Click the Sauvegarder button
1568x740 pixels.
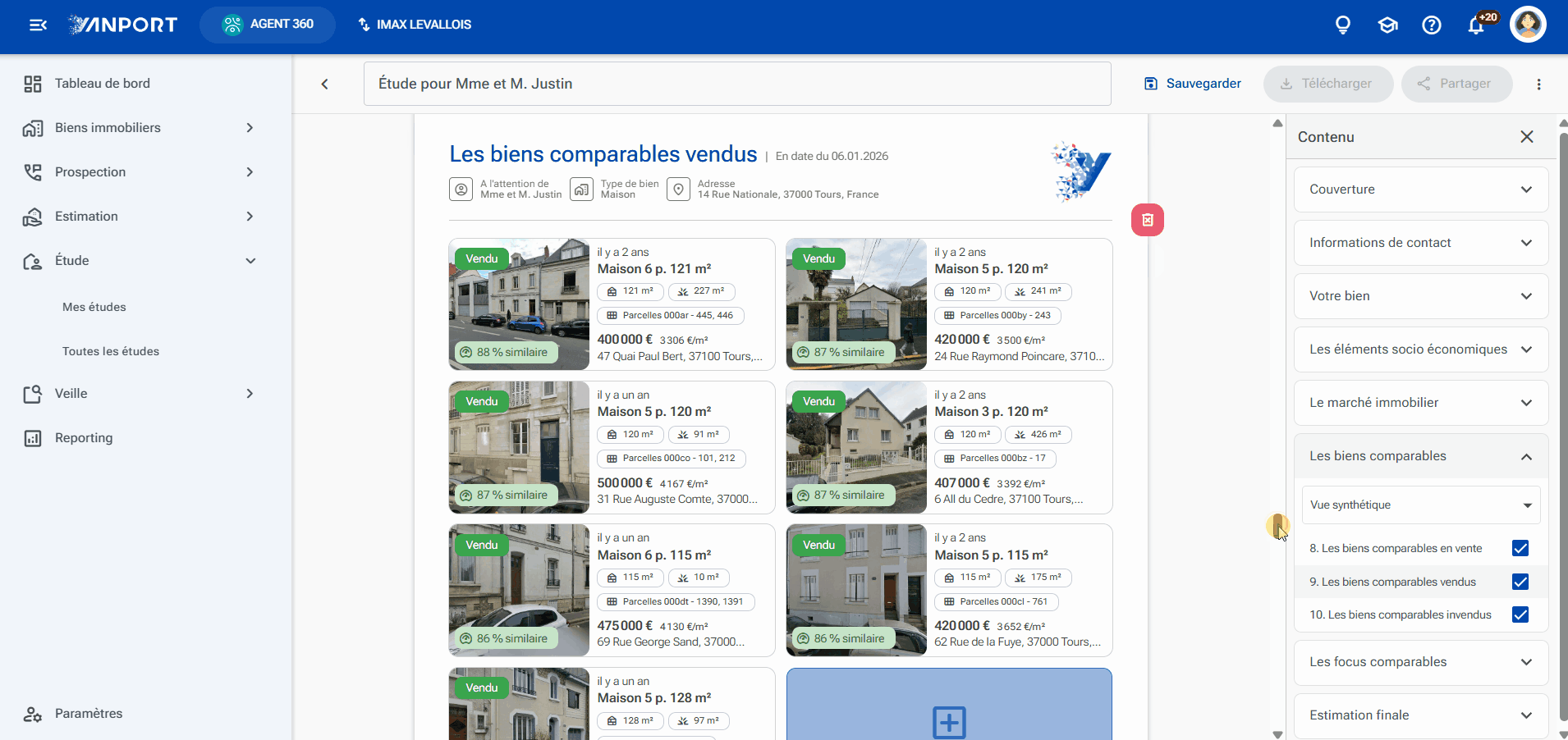[1192, 84]
